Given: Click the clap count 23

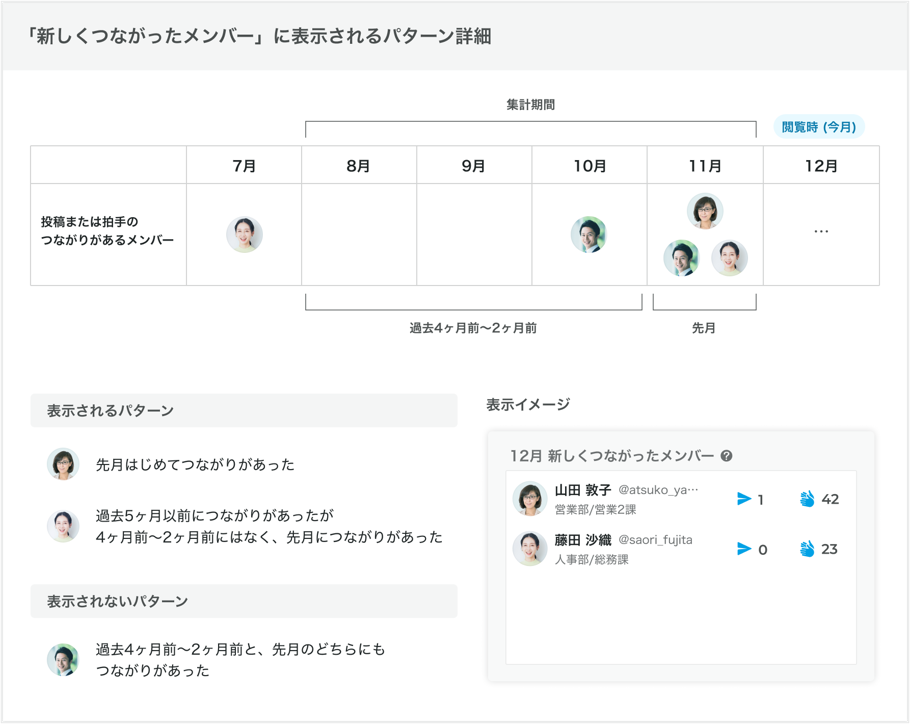Looking at the screenshot, I should tap(829, 549).
